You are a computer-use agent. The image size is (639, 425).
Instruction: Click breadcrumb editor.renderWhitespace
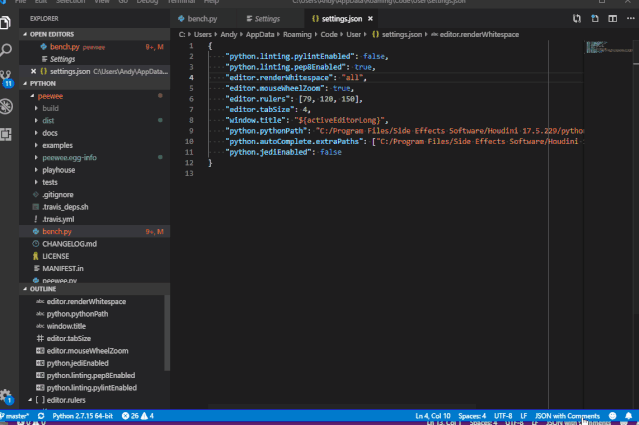click(x=479, y=35)
